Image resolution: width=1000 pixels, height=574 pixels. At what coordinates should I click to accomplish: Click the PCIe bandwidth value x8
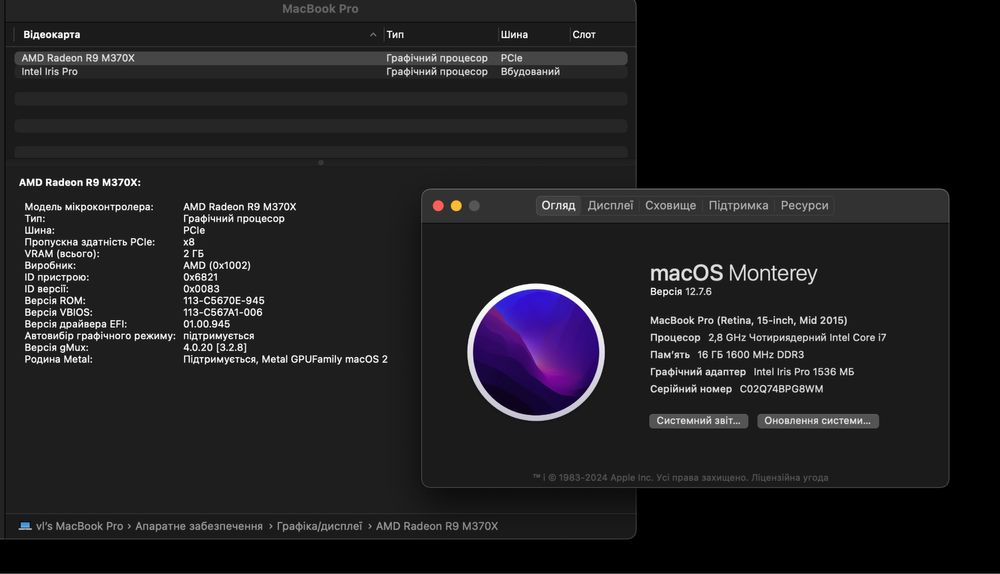coord(189,242)
